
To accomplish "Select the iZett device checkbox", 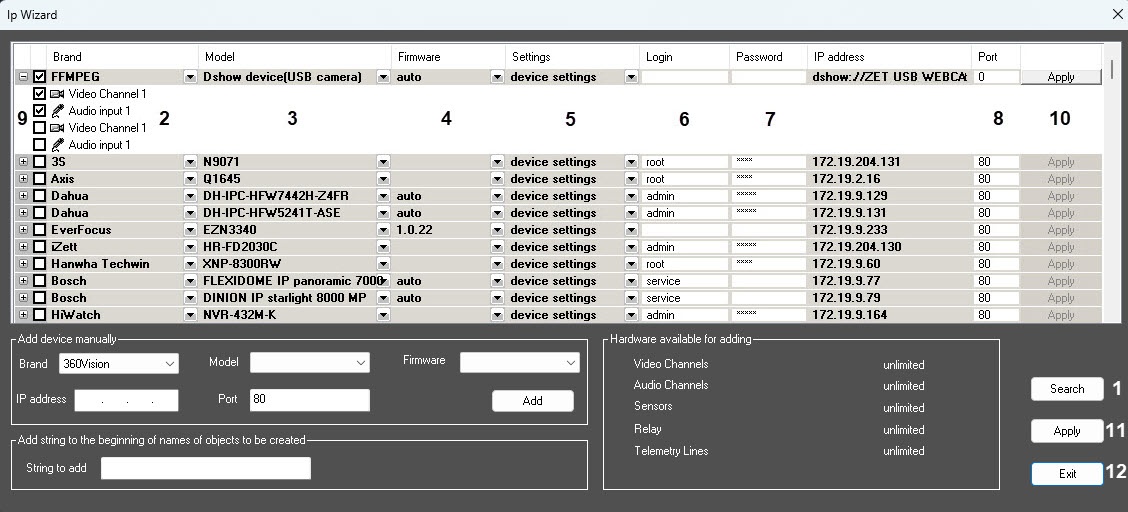I will coord(39,247).
